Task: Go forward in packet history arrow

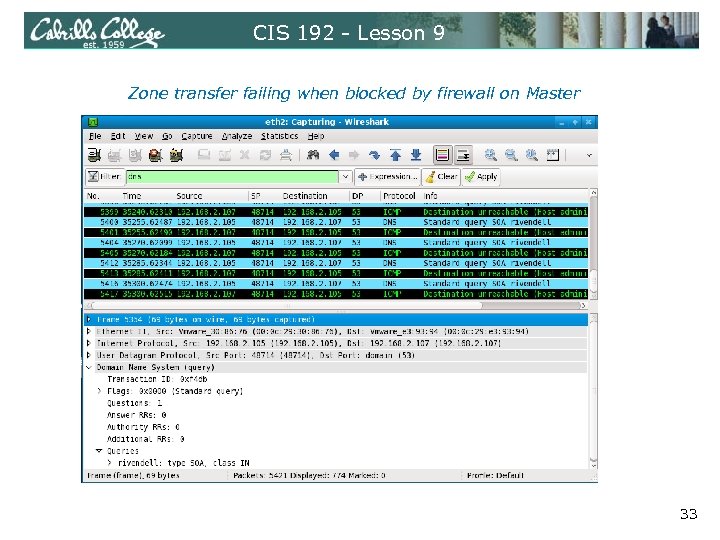Action: point(354,155)
